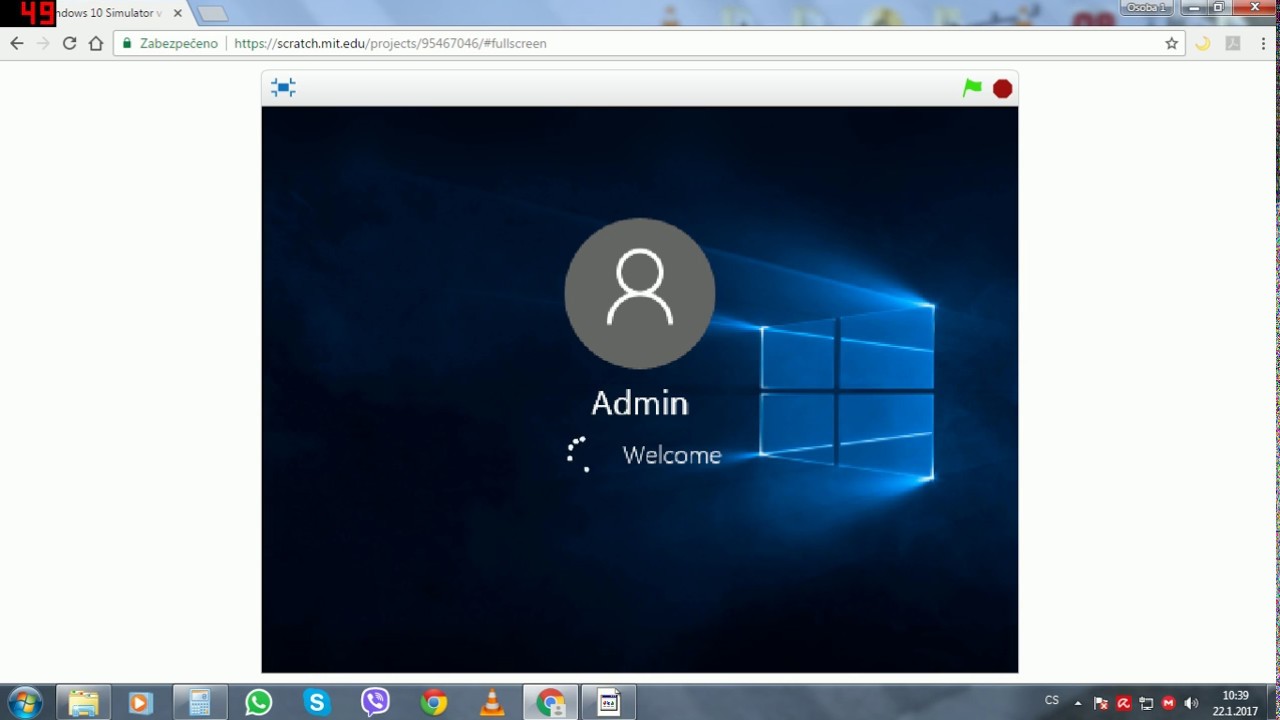Click the Welcome text

click(x=672, y=455)
